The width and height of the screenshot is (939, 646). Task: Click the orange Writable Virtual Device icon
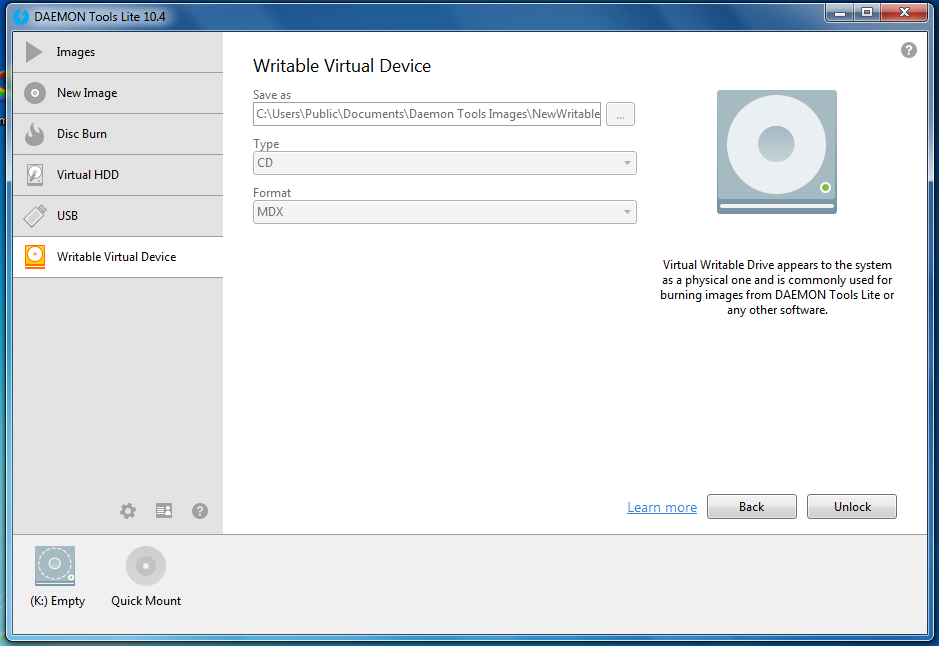click(35, 257)
